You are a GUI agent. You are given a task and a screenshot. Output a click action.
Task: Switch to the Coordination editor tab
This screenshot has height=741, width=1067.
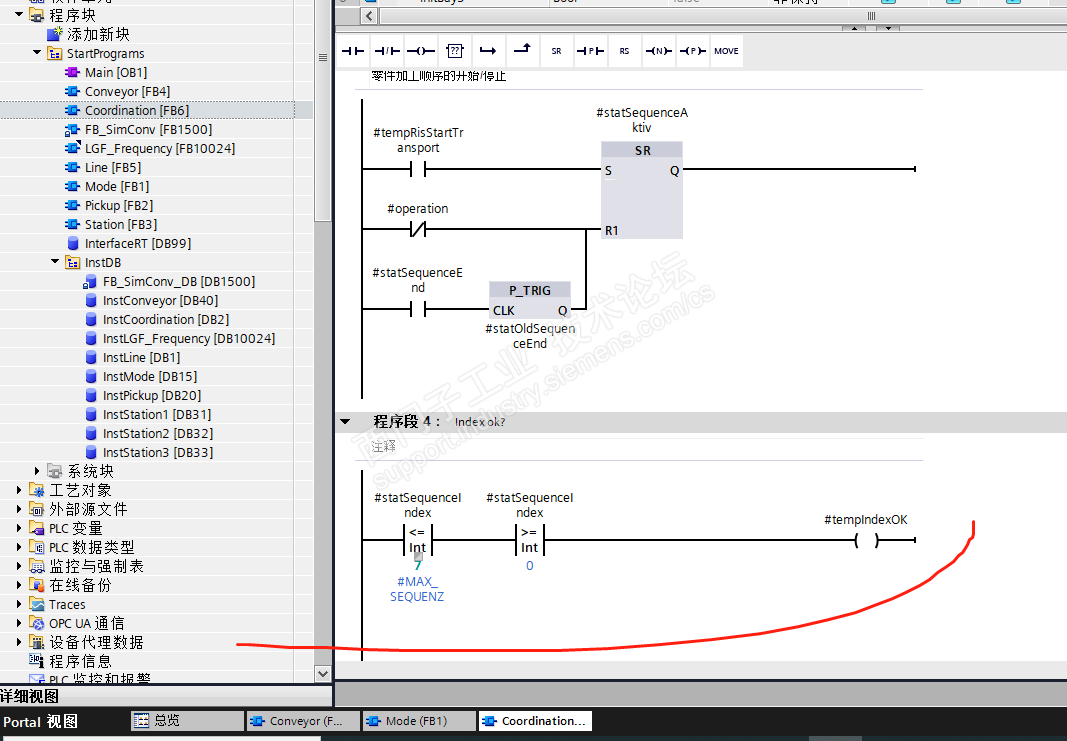point(535,721)
